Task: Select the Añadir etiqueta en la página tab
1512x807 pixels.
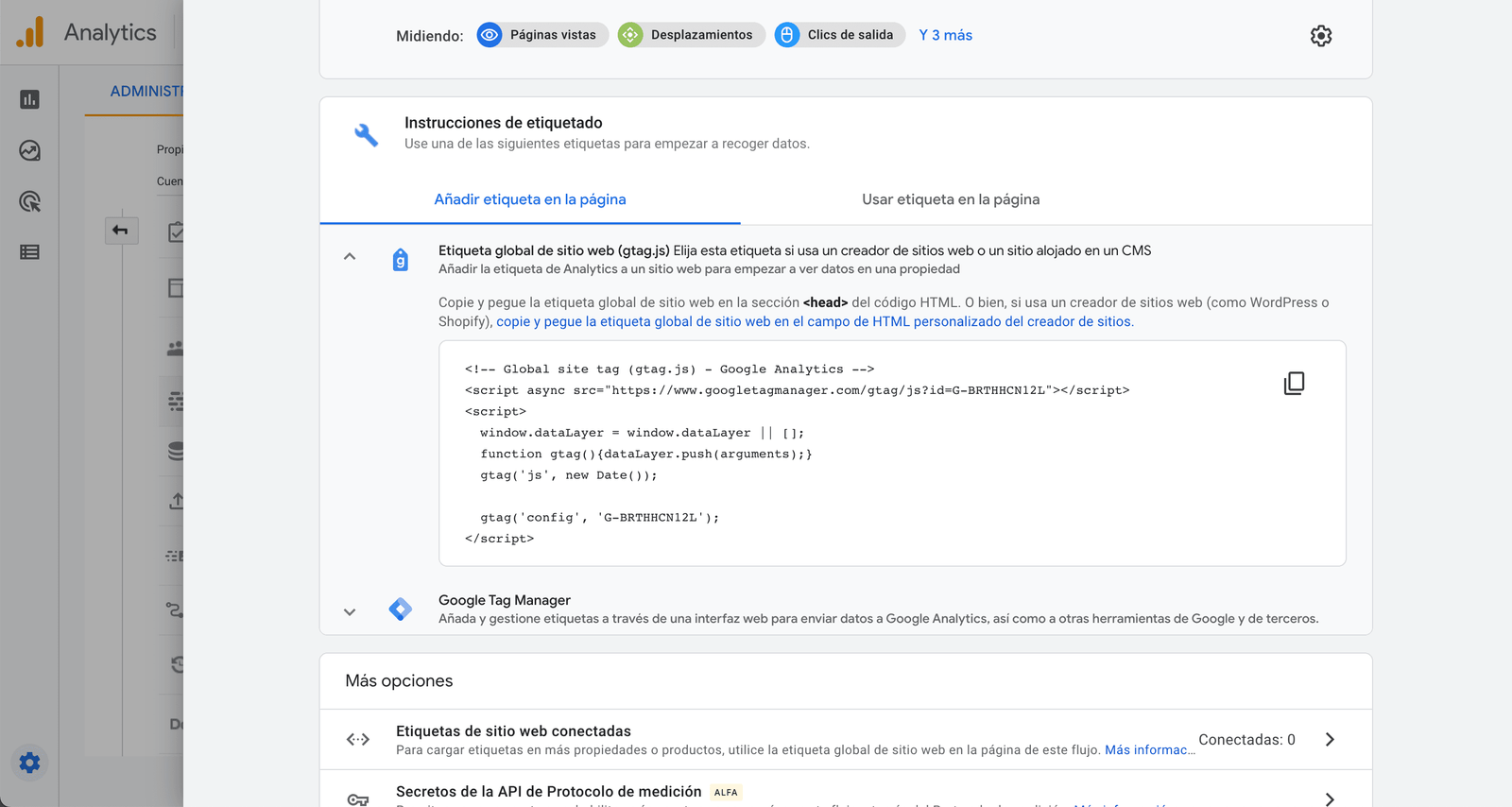Action: pyautogui.click(x=529, y=199)
